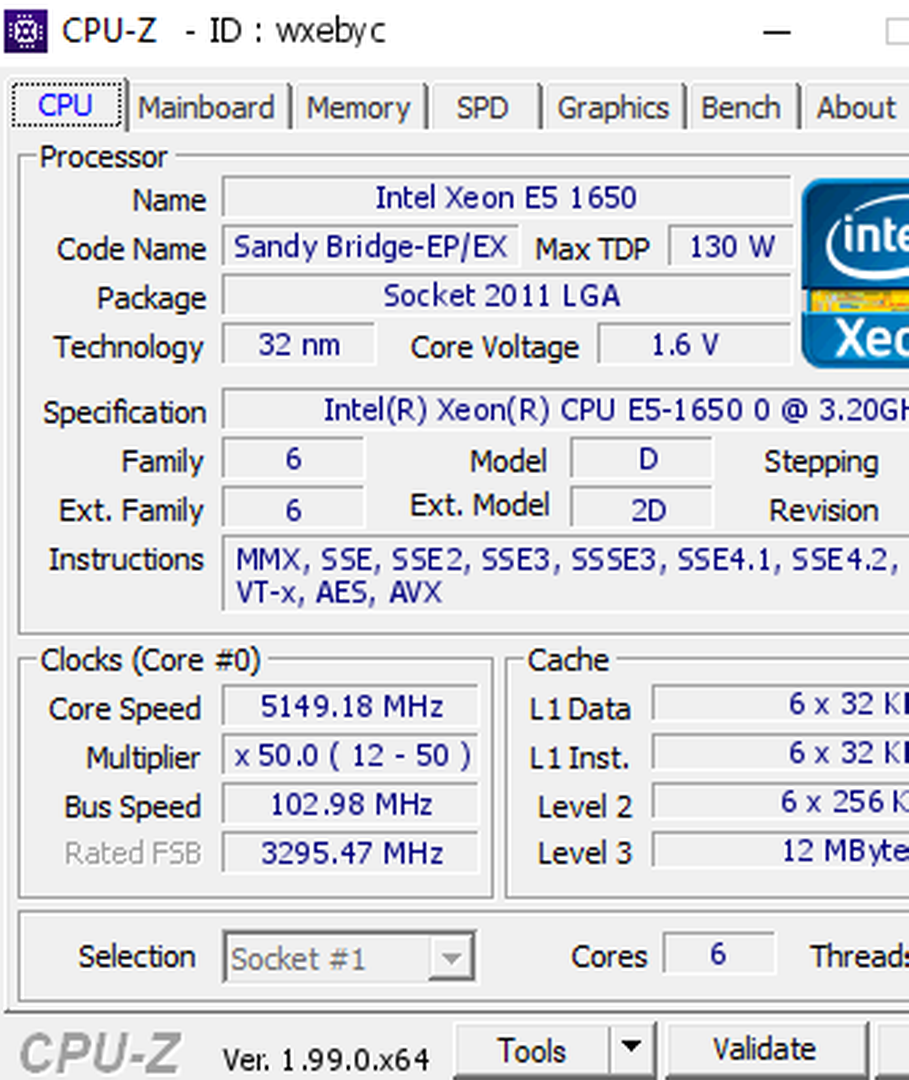This screenshot has height=1080, width=909.
Task: Click the Ver. 1.99.0.x64 version text
Action: [x=326, y=1058]
